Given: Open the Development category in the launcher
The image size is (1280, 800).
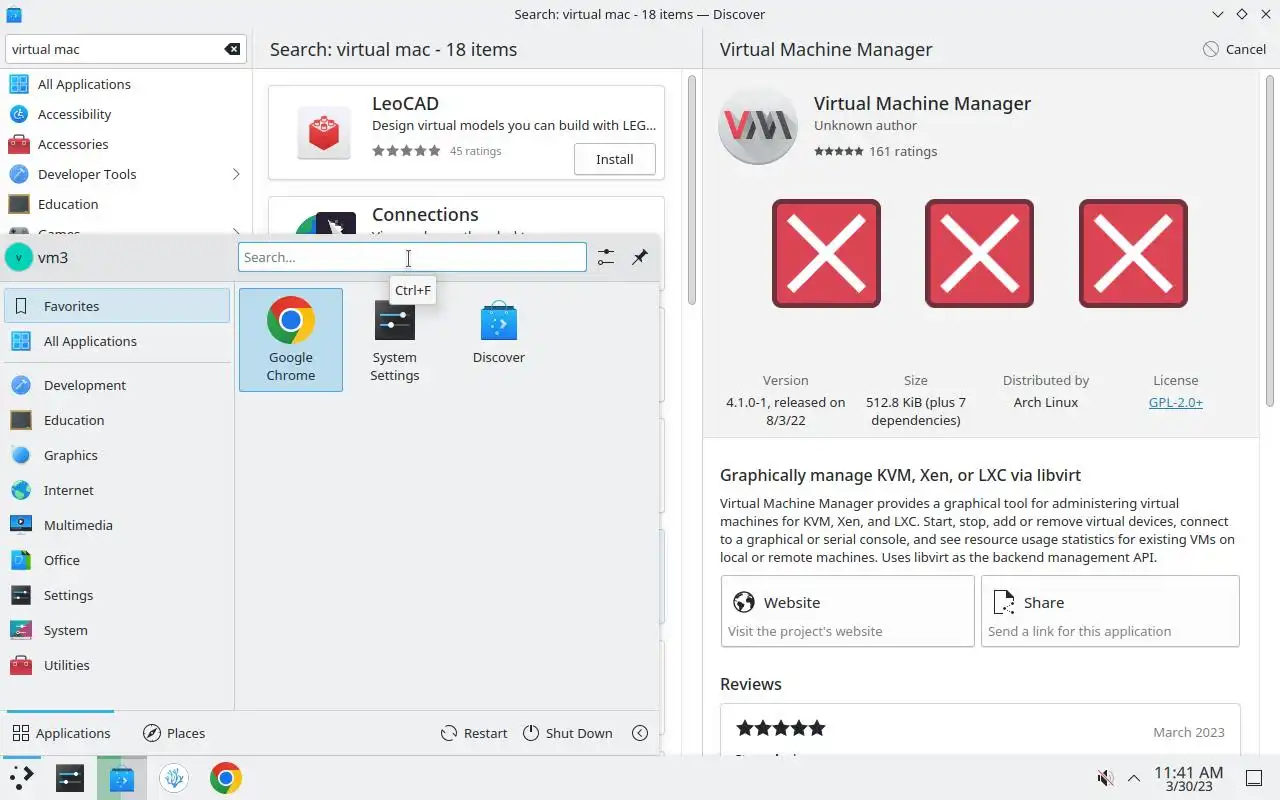Looking at the screenshot, I should click(x=118, y=385).
